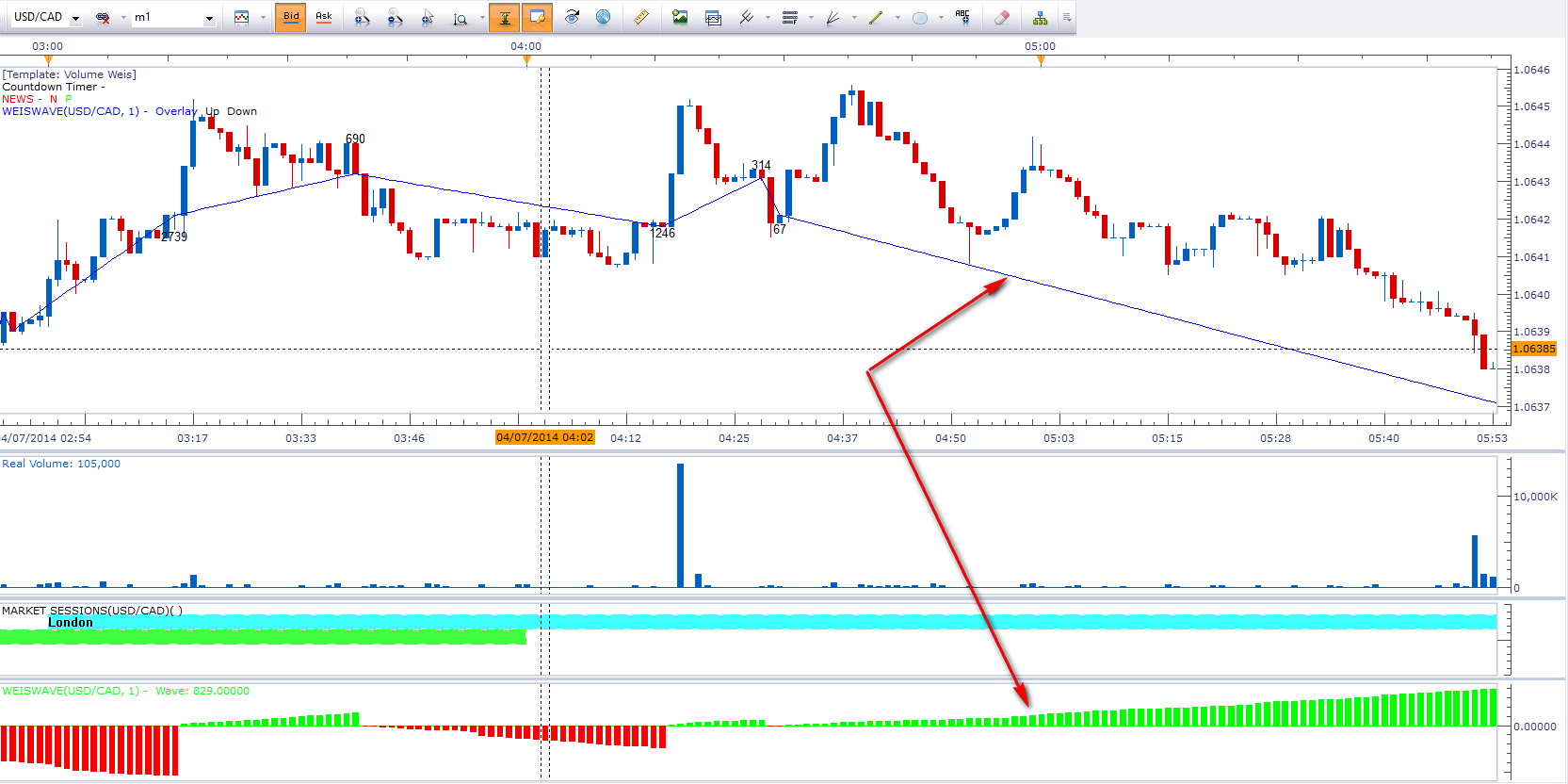
Task: Click the wave volume number 2739
Action: [174, 237]
